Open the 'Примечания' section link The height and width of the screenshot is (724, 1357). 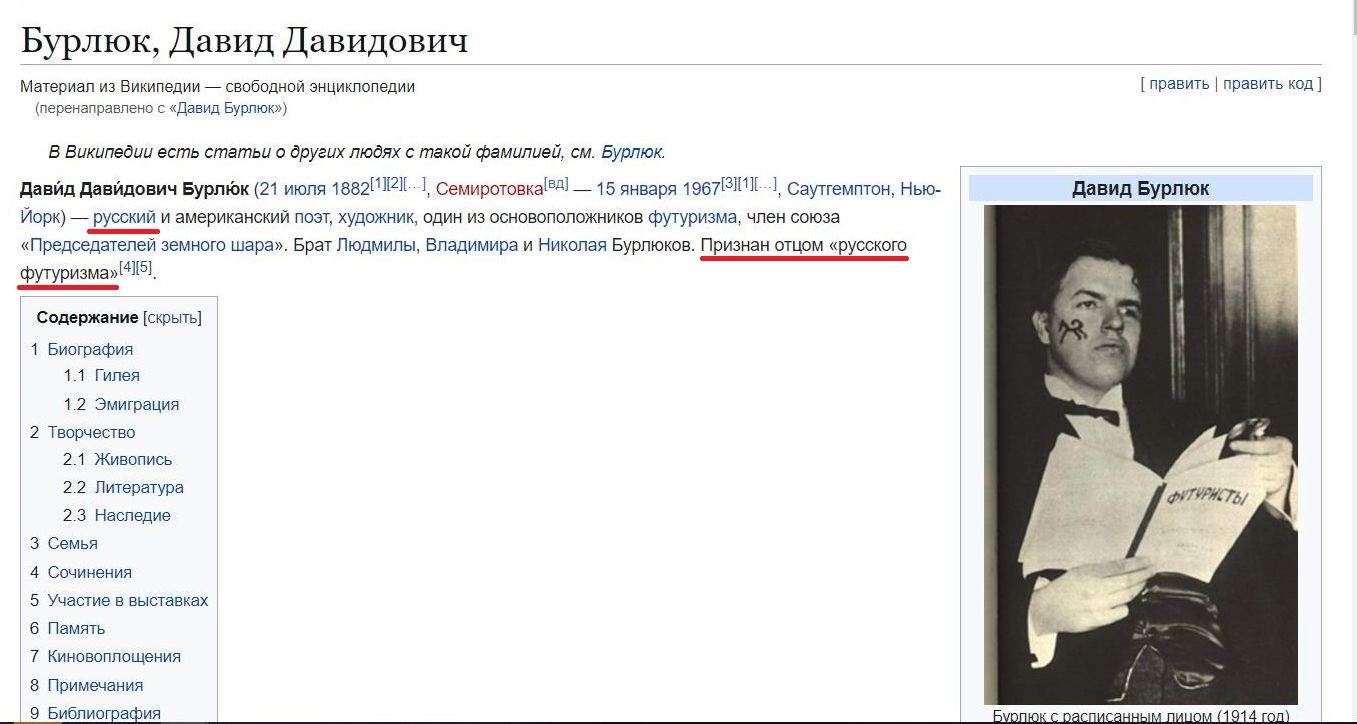[95, 685]
